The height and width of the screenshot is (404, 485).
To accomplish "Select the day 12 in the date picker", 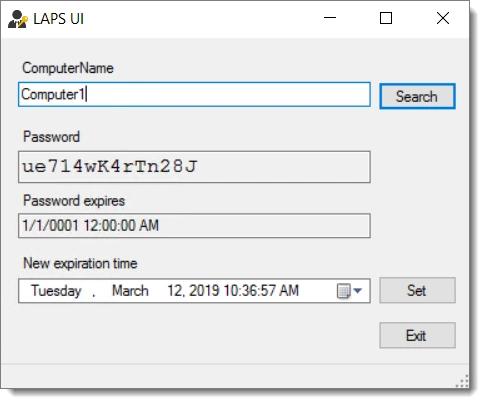I will pyautogui.click(x=174, y=291).
